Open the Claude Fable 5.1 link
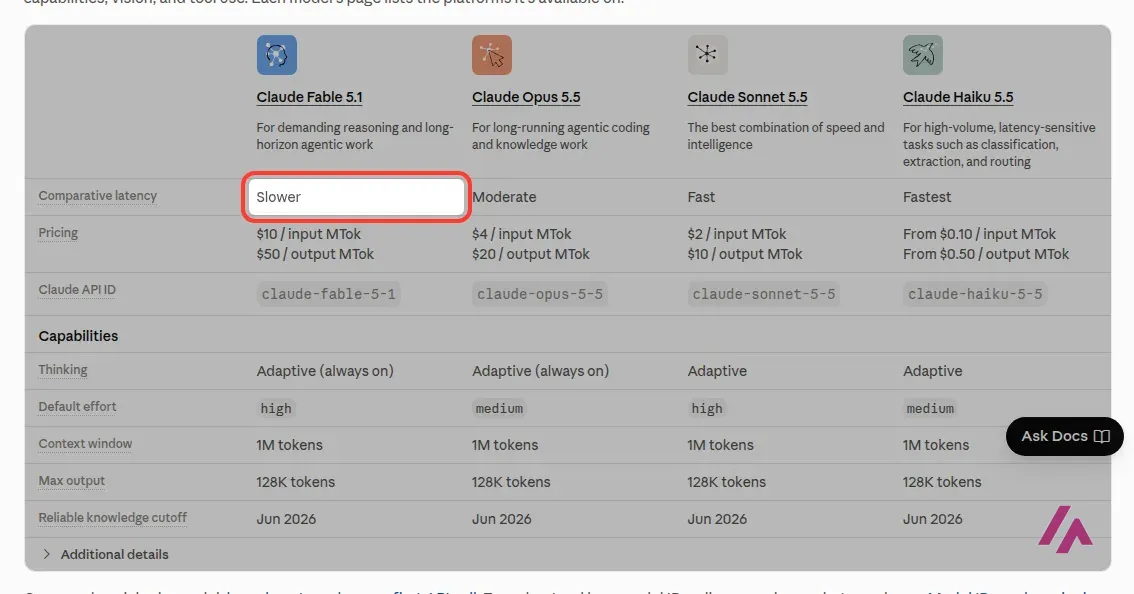 [310, 97]
